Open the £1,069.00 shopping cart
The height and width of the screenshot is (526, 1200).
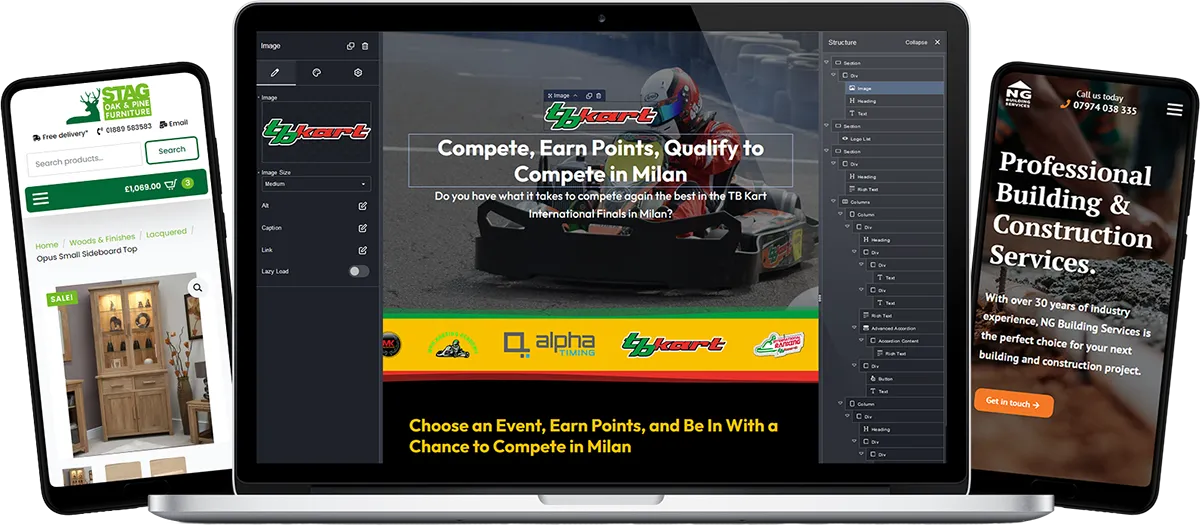pyautogui.click(x=157, y=185)
